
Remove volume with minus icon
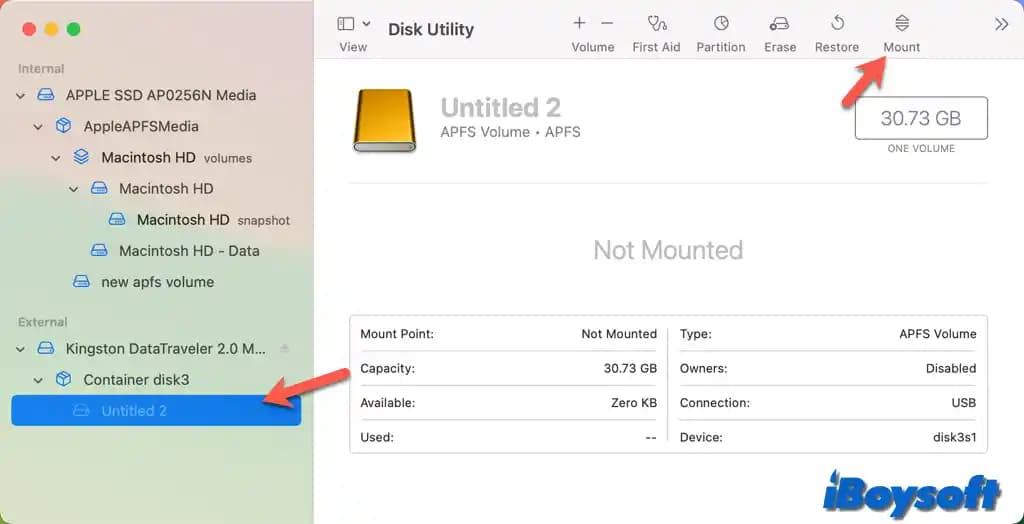[607, 23]
